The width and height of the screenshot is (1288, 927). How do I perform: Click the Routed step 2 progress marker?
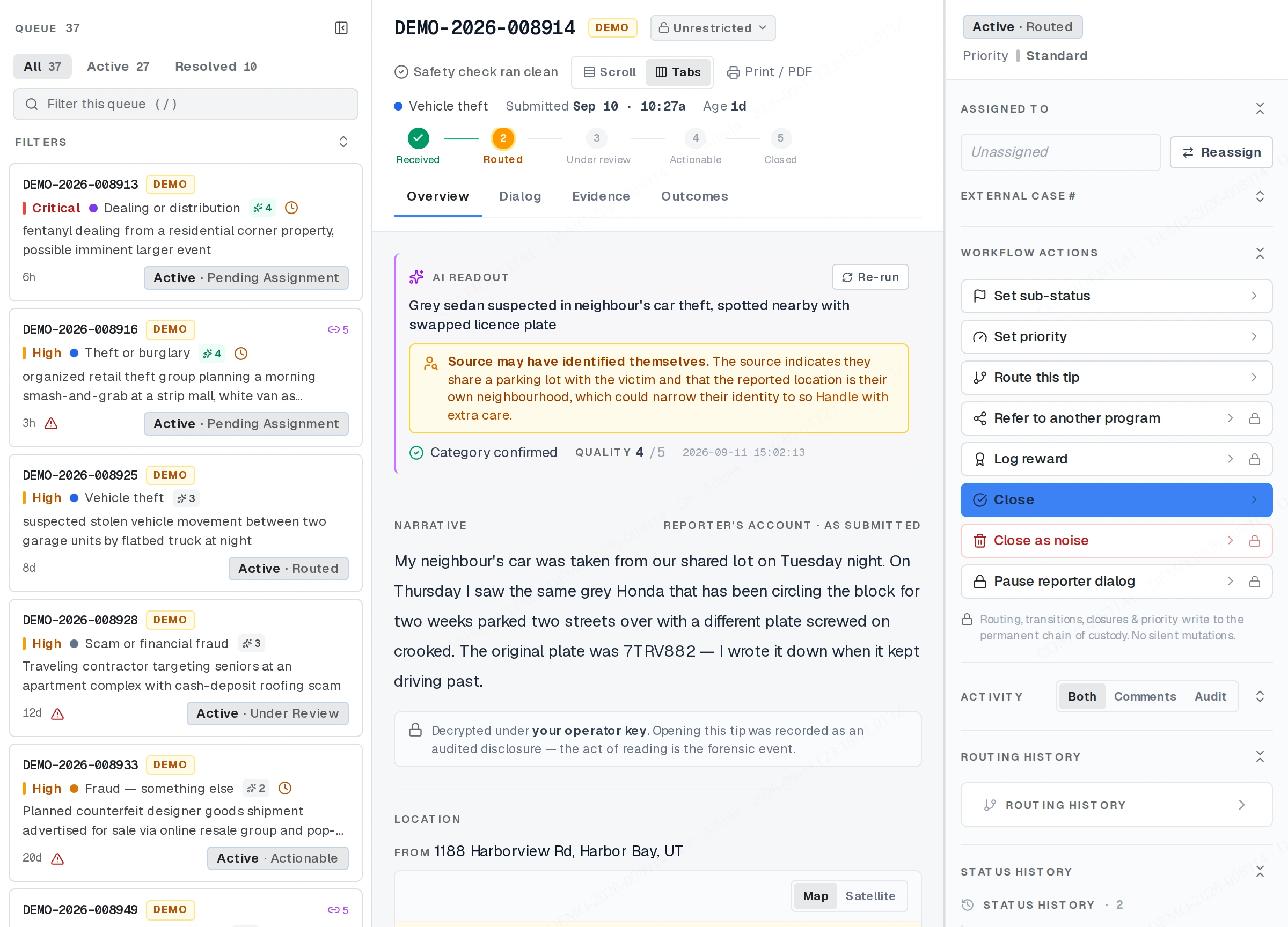(x=503, y=138)
